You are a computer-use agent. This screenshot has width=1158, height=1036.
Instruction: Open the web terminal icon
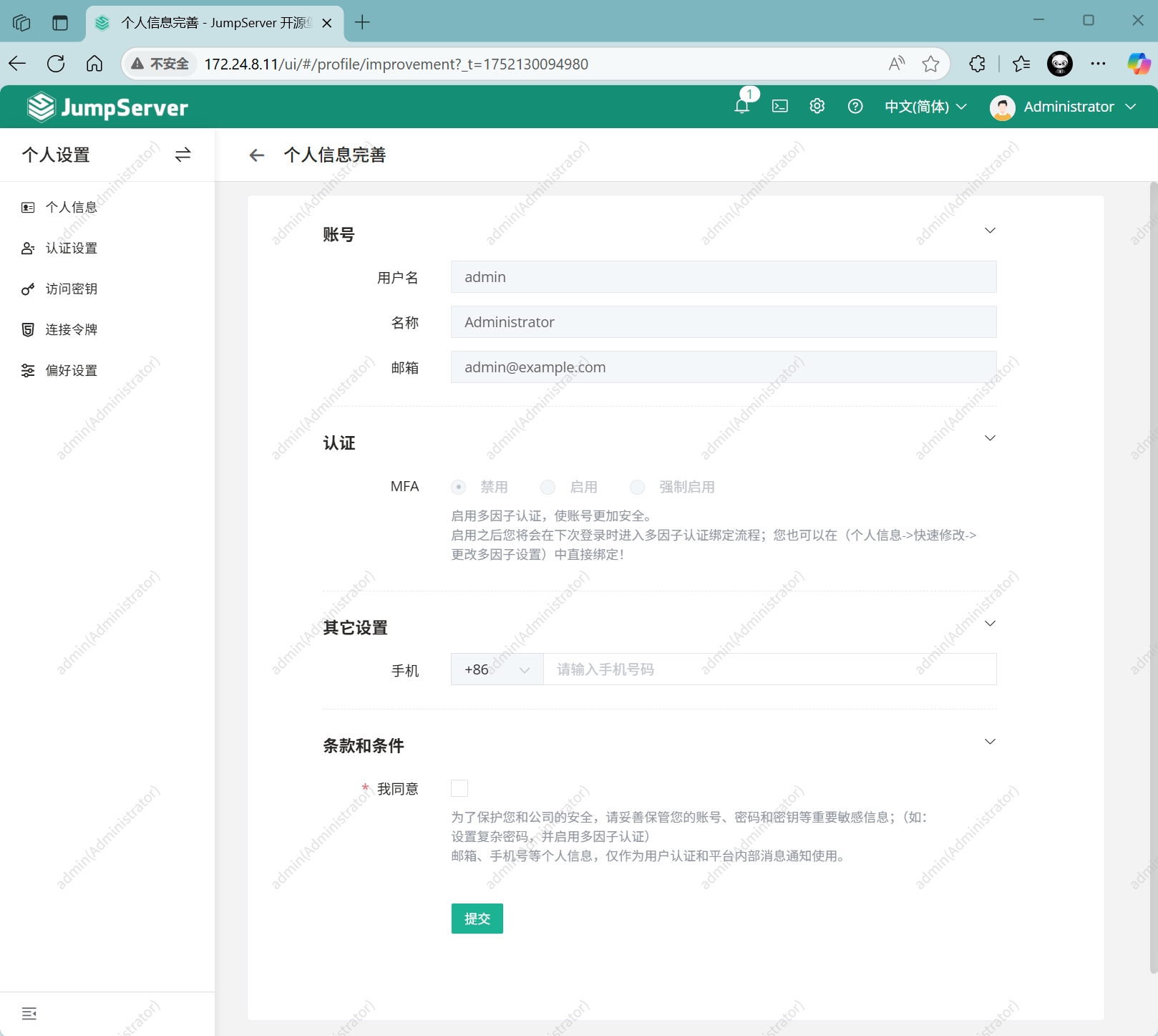point(780,107)
